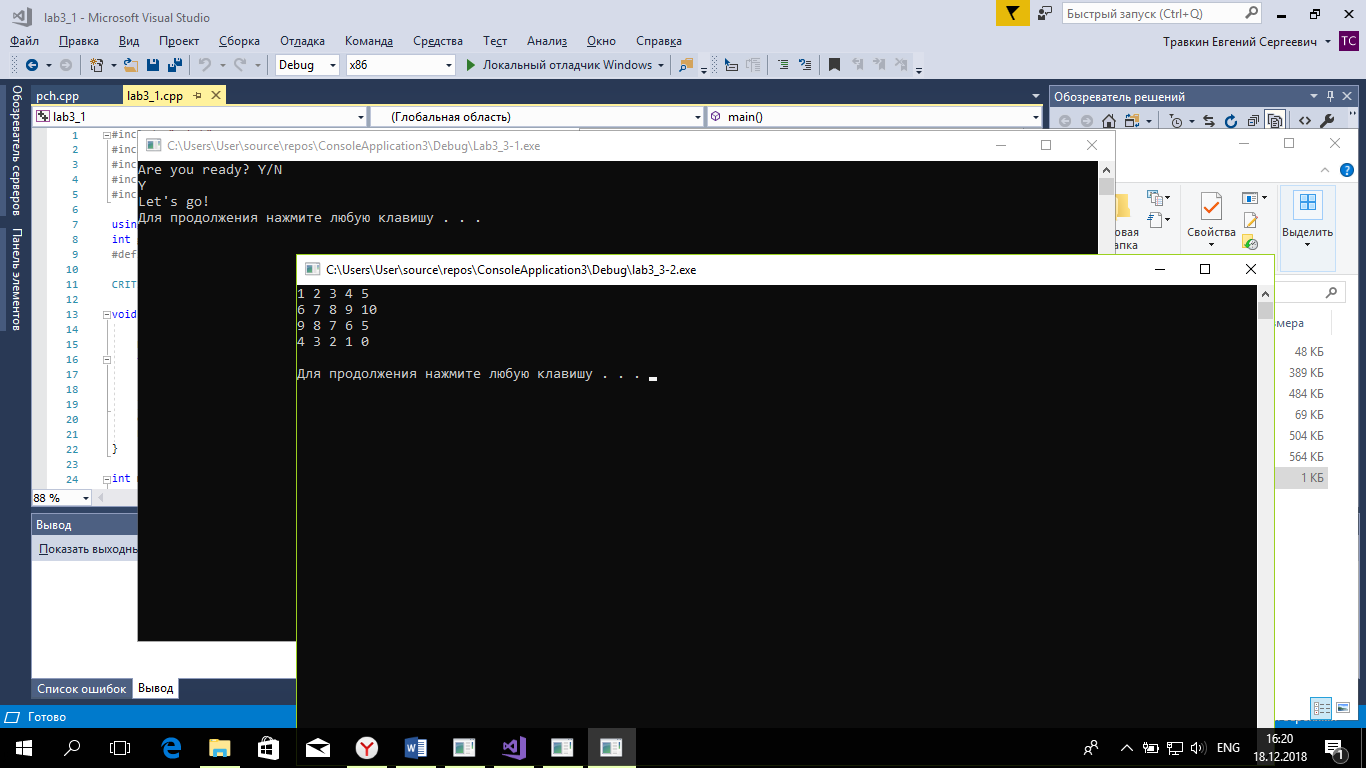Screen dimensions: 1366x768
Task: Click the ENG language indicator in taskbar
Action: tap(1229, 747)
